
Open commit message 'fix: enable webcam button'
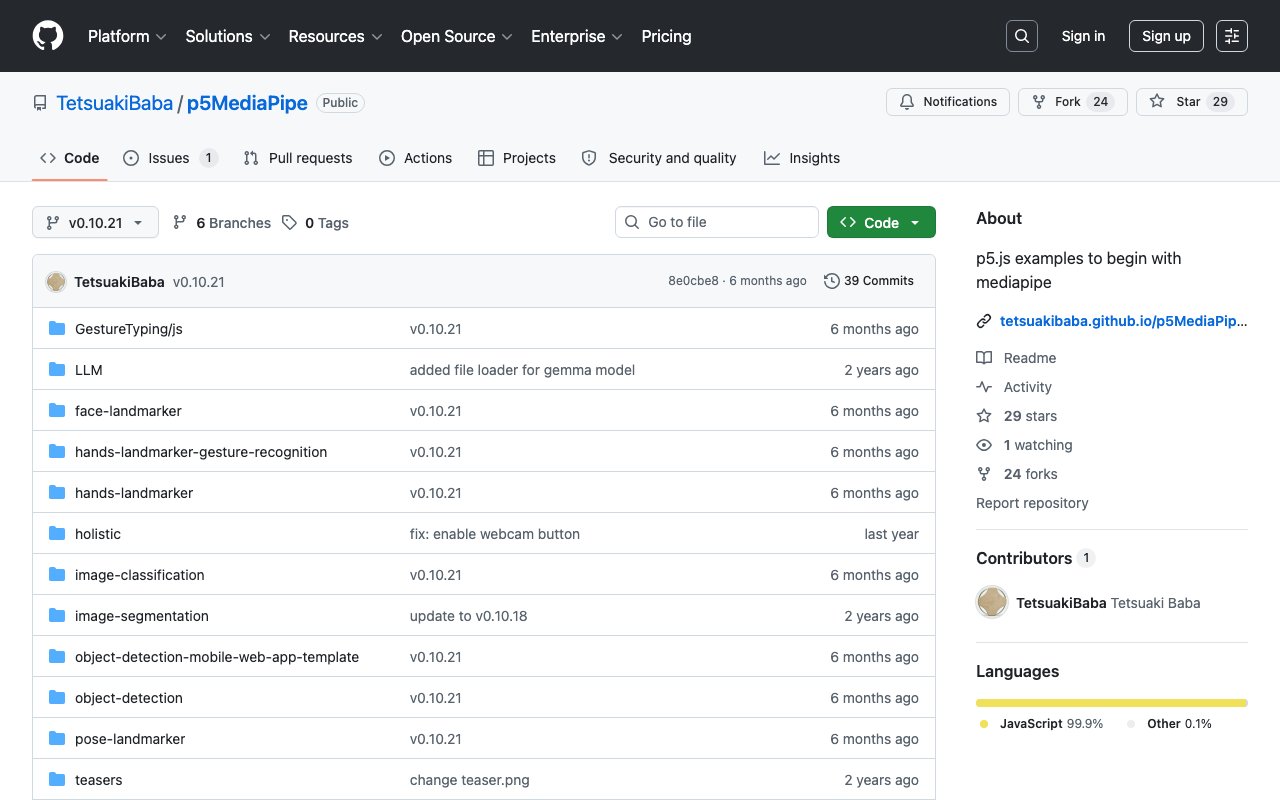(495, 534)
